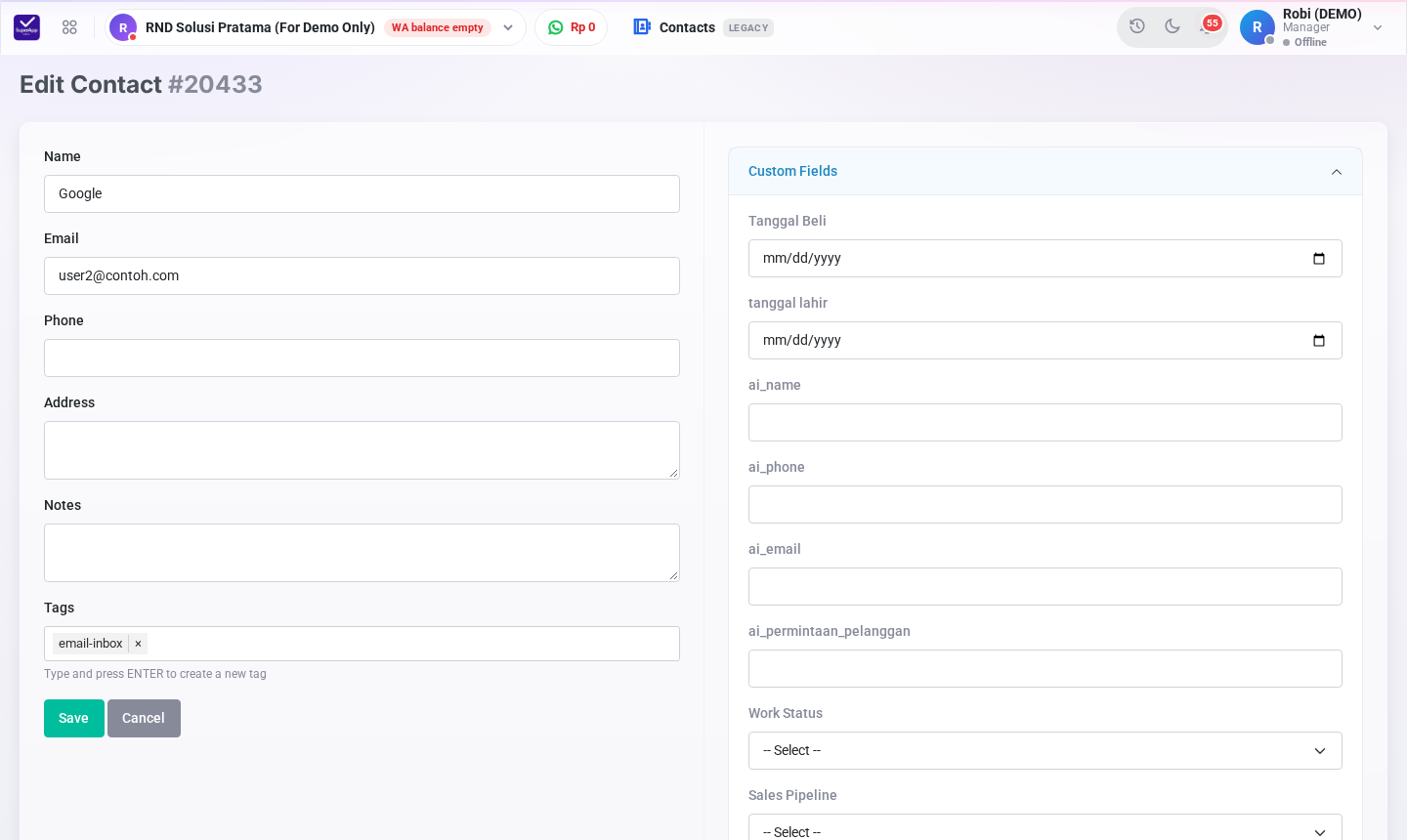This screenshot has width=1407, height=840.
Task: Focus the tanggal lahir date field
Action: coord(1045,341)
